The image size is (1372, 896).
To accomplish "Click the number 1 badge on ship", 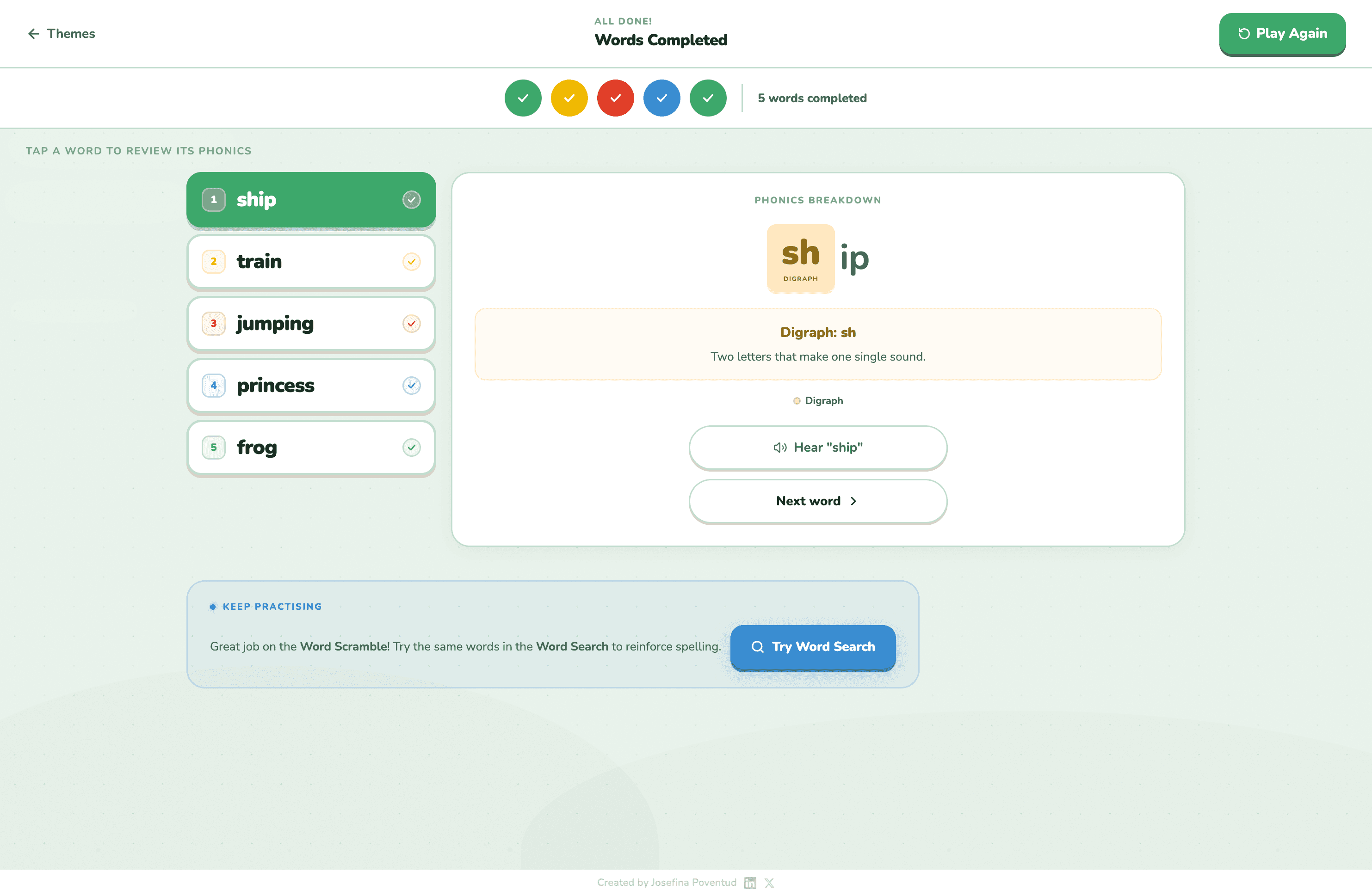I will point(213,200).
